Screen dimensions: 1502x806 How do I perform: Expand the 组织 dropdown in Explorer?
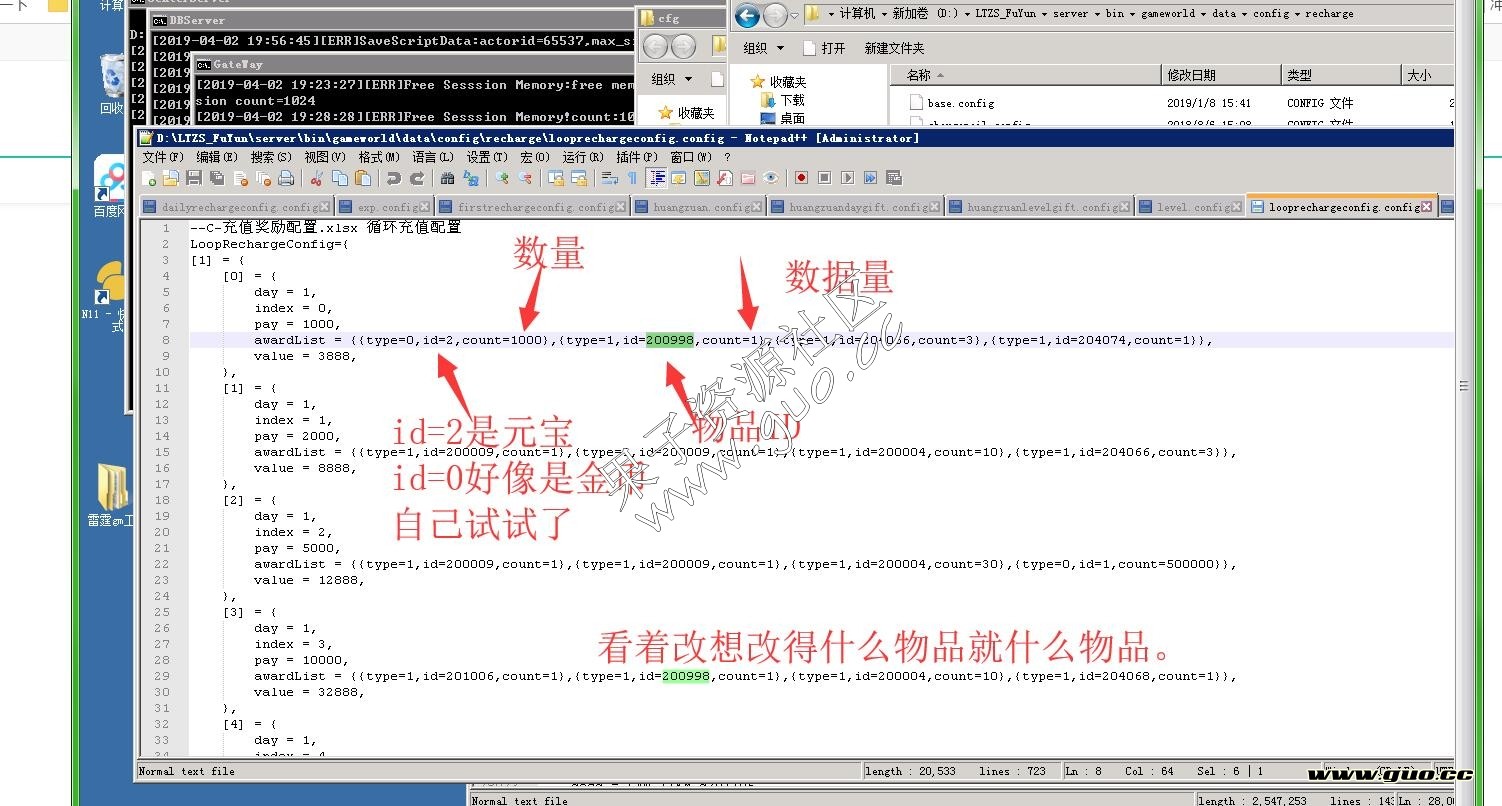tap(763, 48)
